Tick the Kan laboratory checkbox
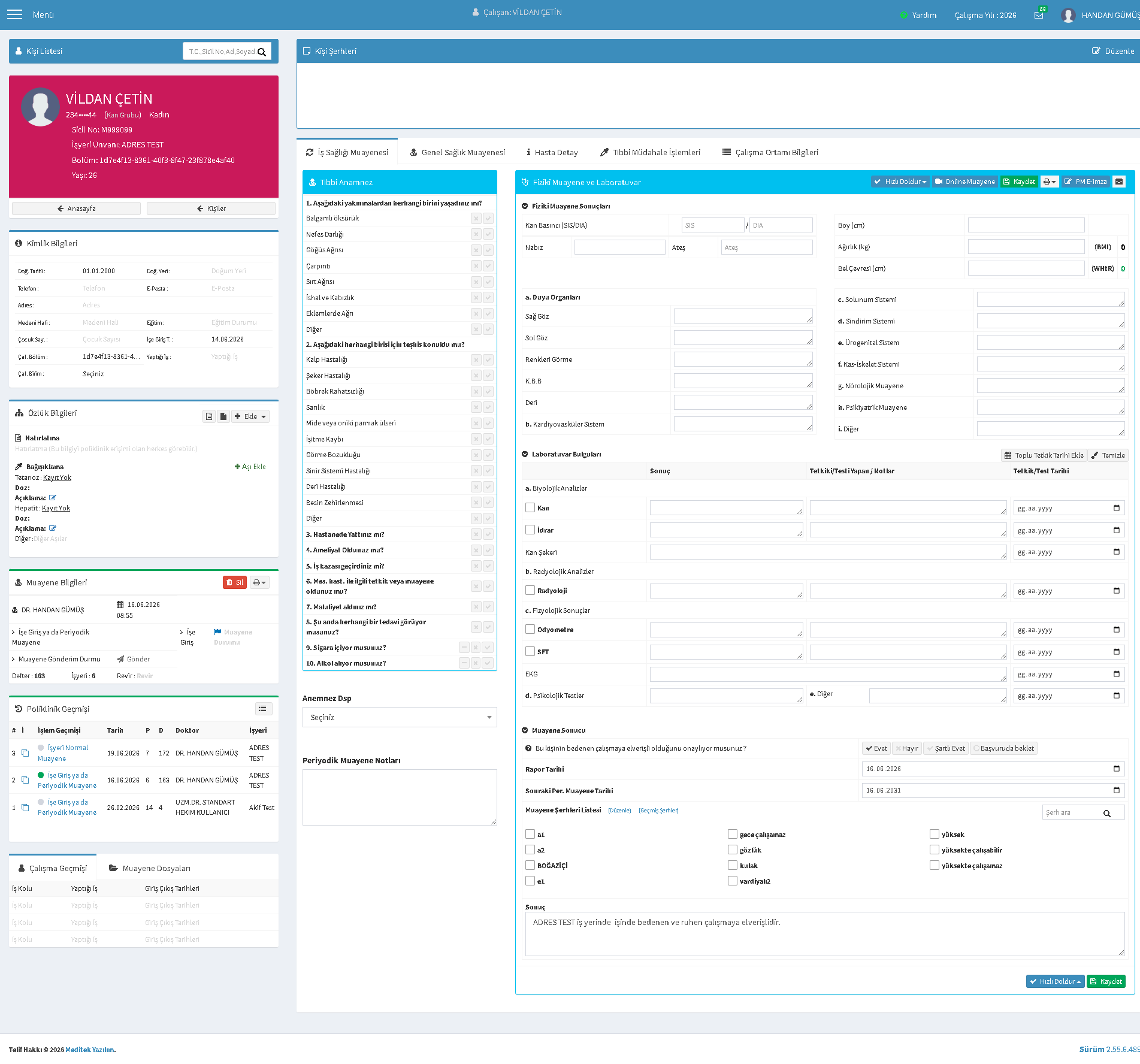Screen dimensions: 1140x1064 point(530,507)
